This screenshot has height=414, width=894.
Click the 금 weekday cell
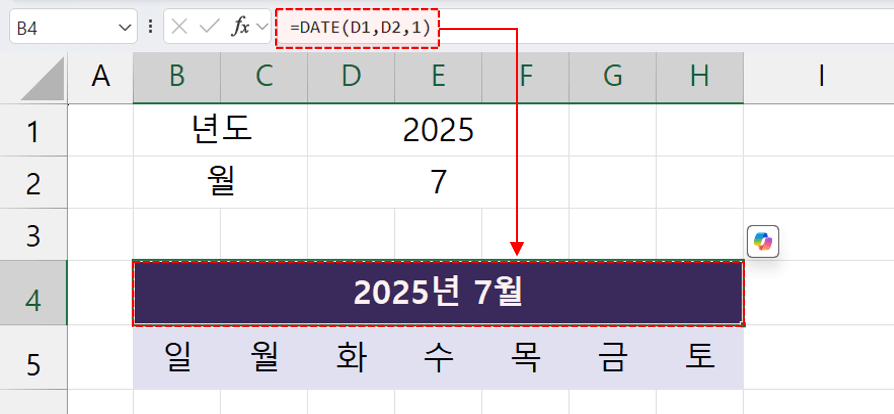click(x=613, y=358)
